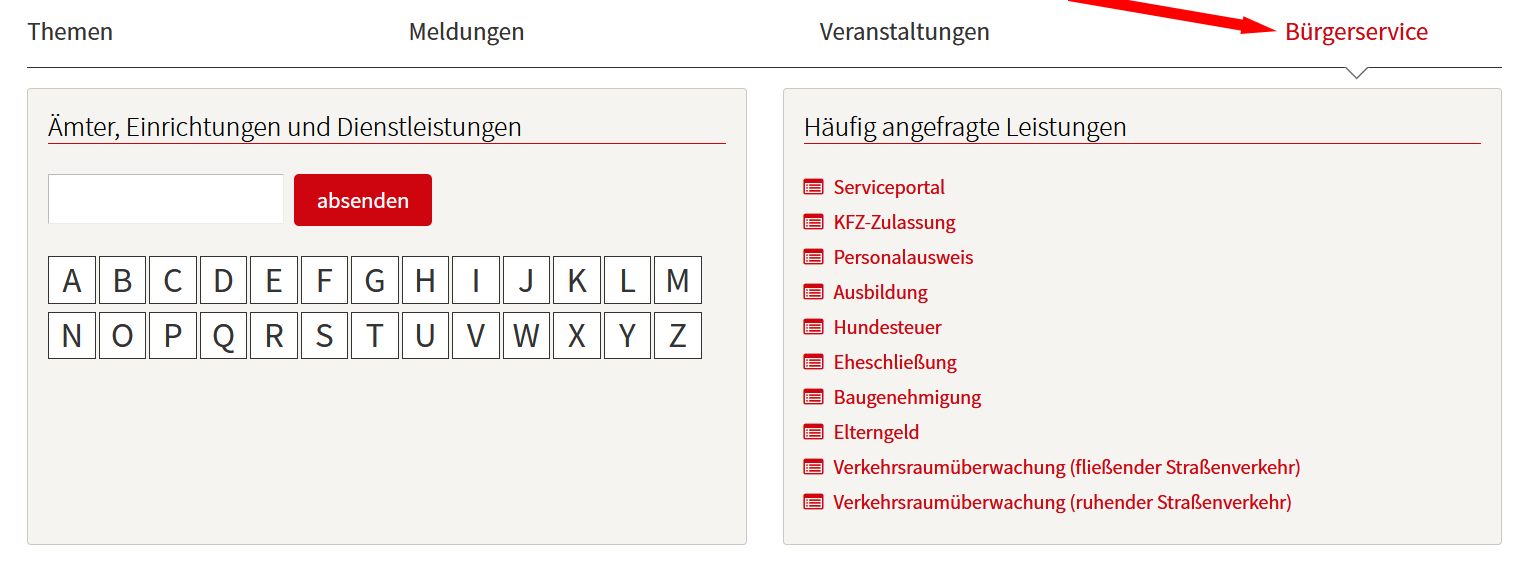Select letter S from the alphabet grid
Viewport: 1529px width, 561px height.
click(324, 335)
